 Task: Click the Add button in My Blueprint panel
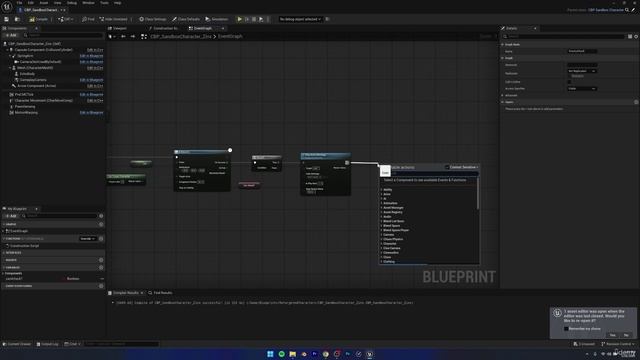click(x=11, y=216)
